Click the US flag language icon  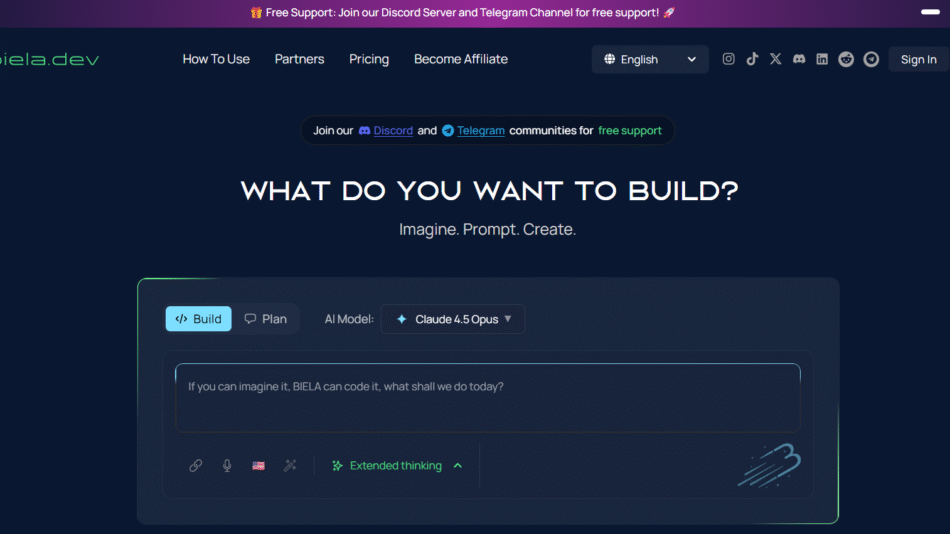[258, 466]
